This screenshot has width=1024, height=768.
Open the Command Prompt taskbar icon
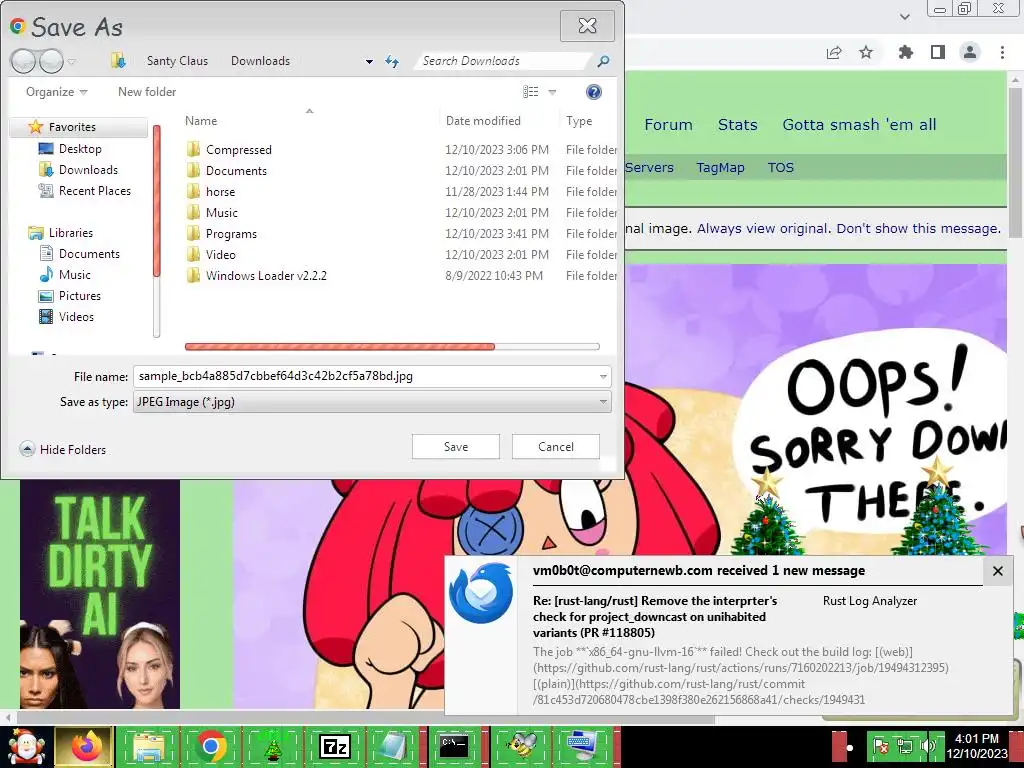pyautogui.click(x=453, y=746)
